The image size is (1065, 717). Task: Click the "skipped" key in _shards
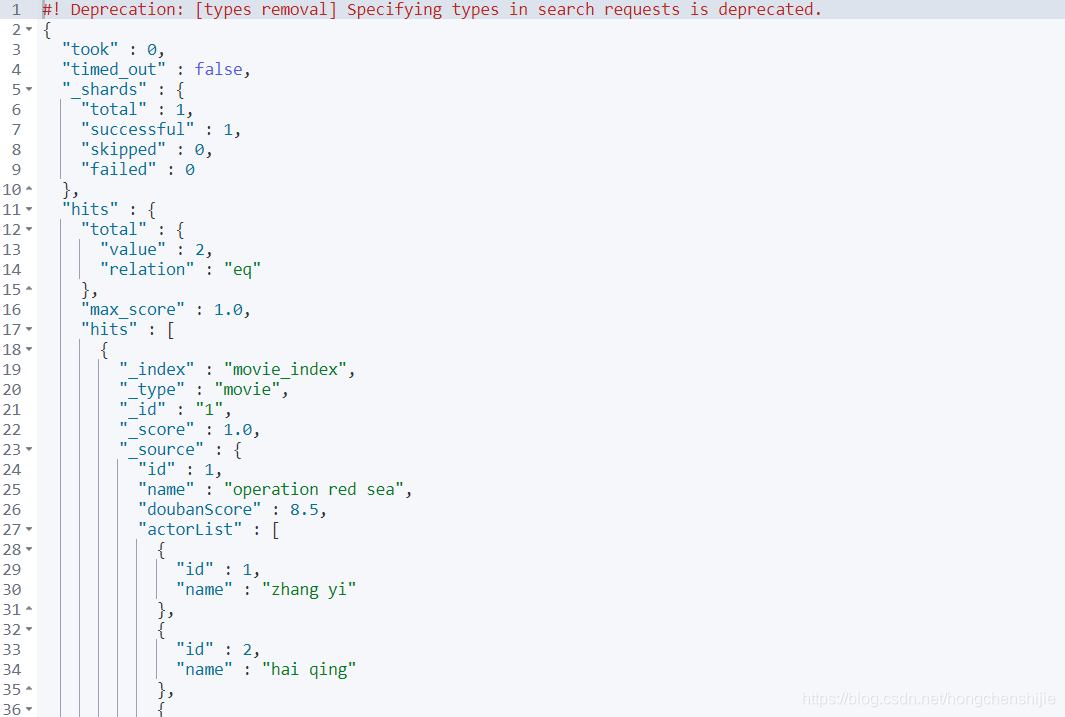tap(123, 149)
